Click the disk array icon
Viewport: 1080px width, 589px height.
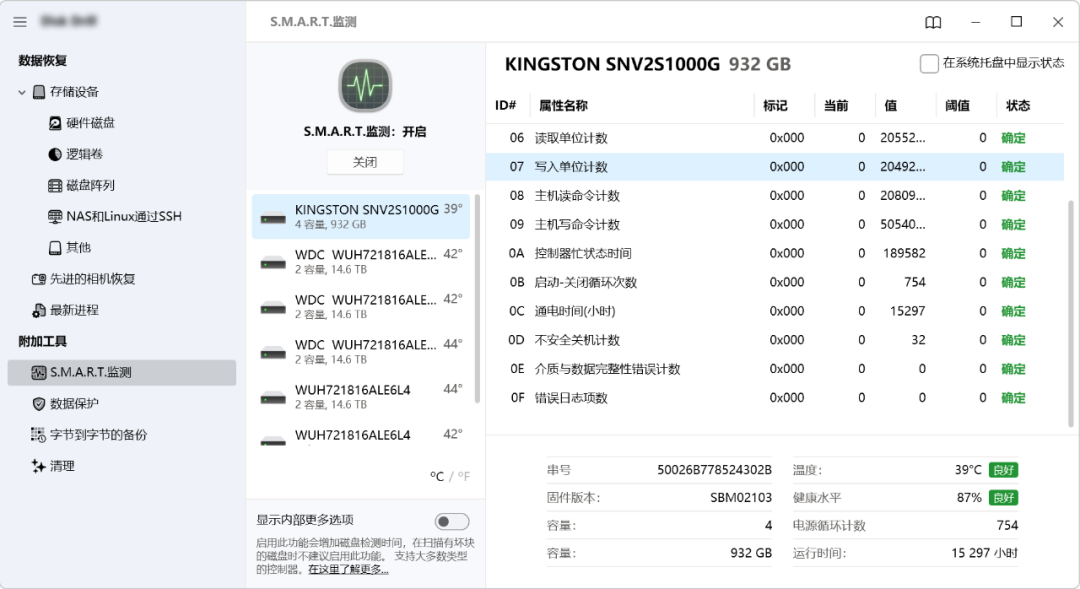click(55, 185)
